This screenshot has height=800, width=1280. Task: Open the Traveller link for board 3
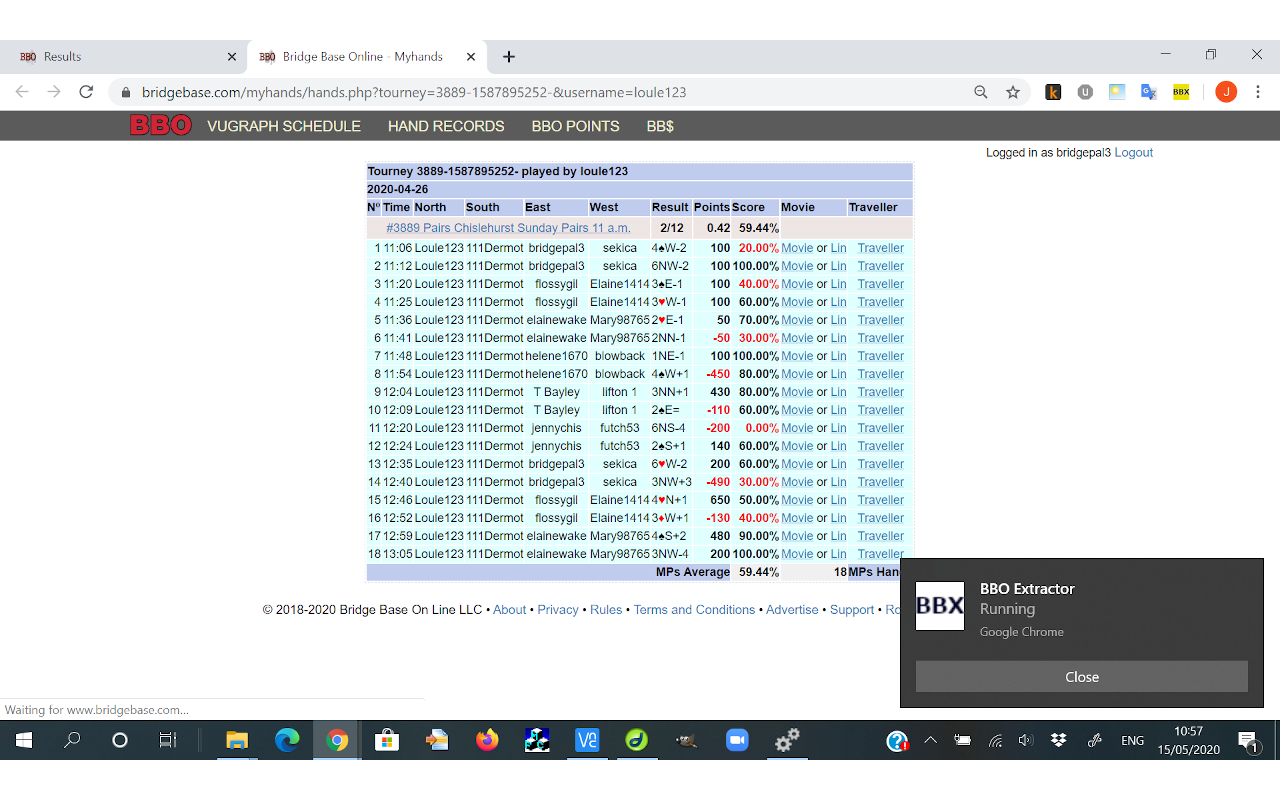point(881,284)
